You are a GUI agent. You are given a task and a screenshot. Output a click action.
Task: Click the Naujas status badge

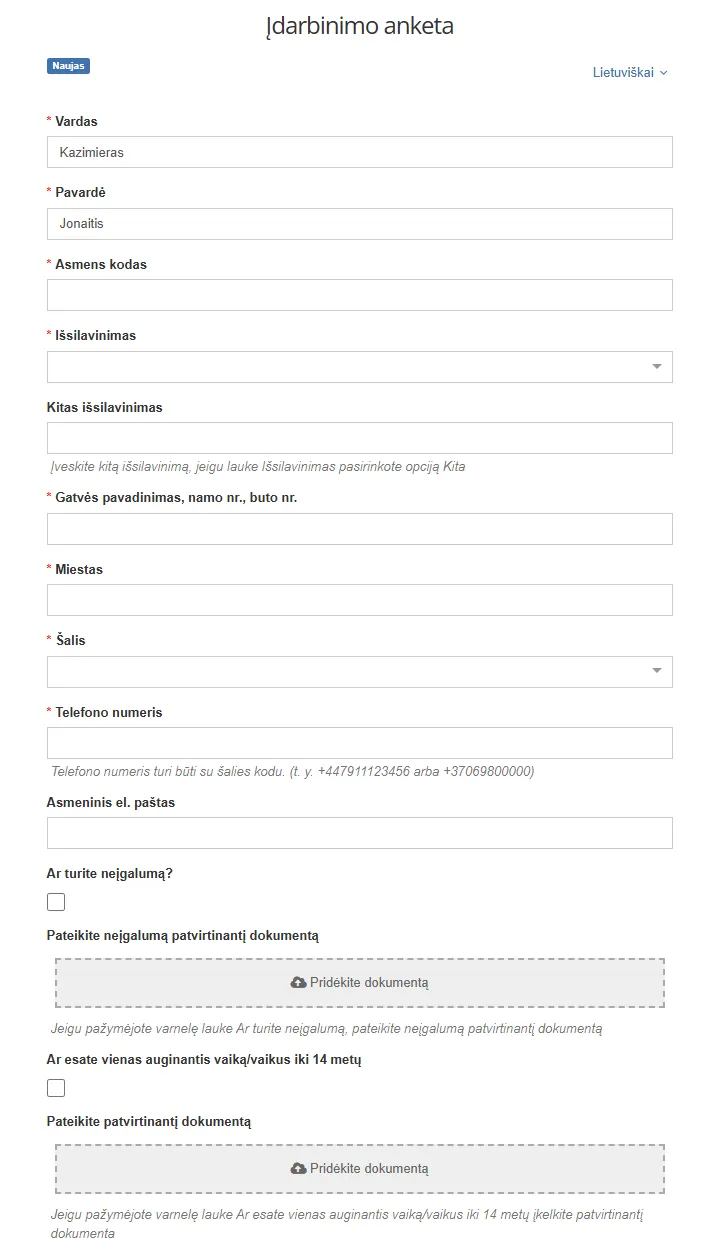click(68, 65)
